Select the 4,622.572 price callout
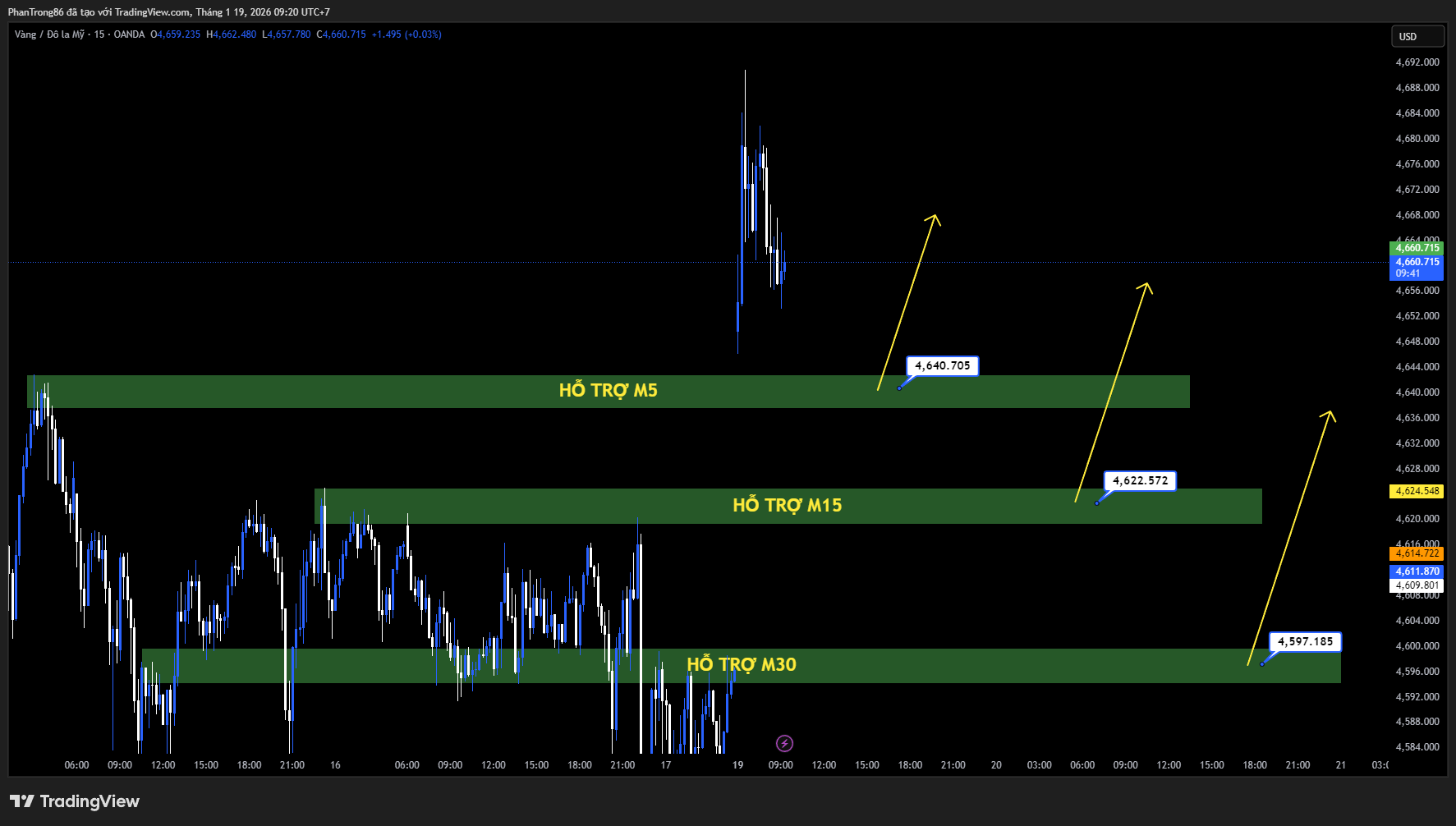Image resolution: width=1456 pixels, height=826 pixels. tap(1140, 481)
